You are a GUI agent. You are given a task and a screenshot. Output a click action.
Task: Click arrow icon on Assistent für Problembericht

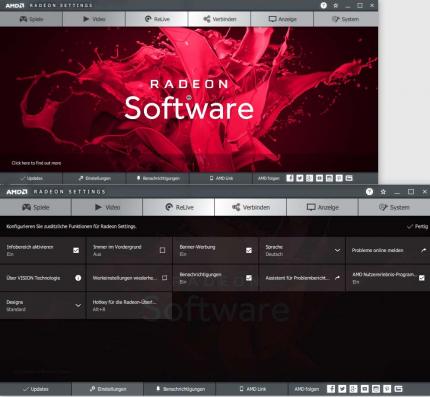coord(337,278)
